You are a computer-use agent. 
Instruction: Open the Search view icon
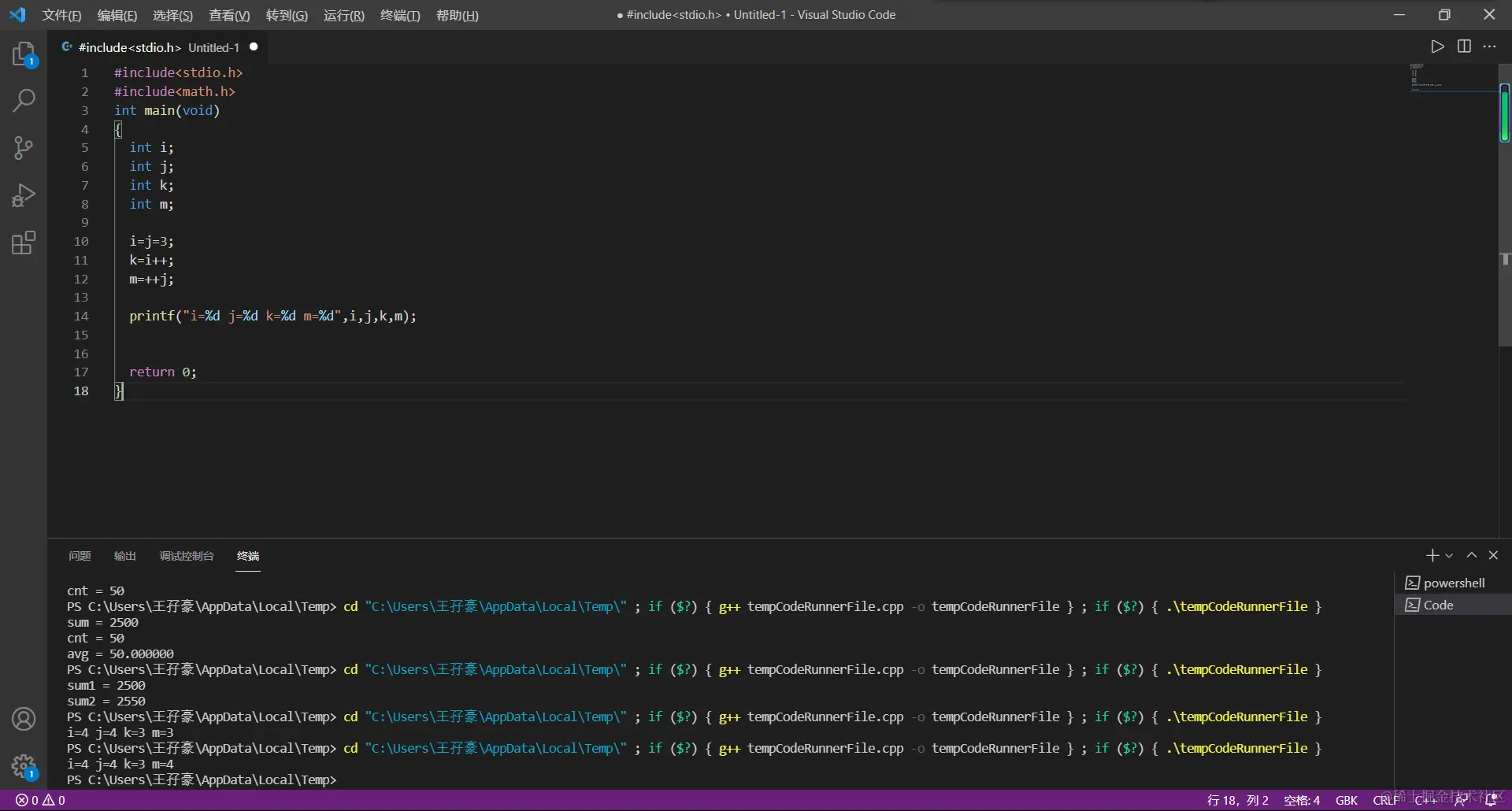click(x=24, y=101)
